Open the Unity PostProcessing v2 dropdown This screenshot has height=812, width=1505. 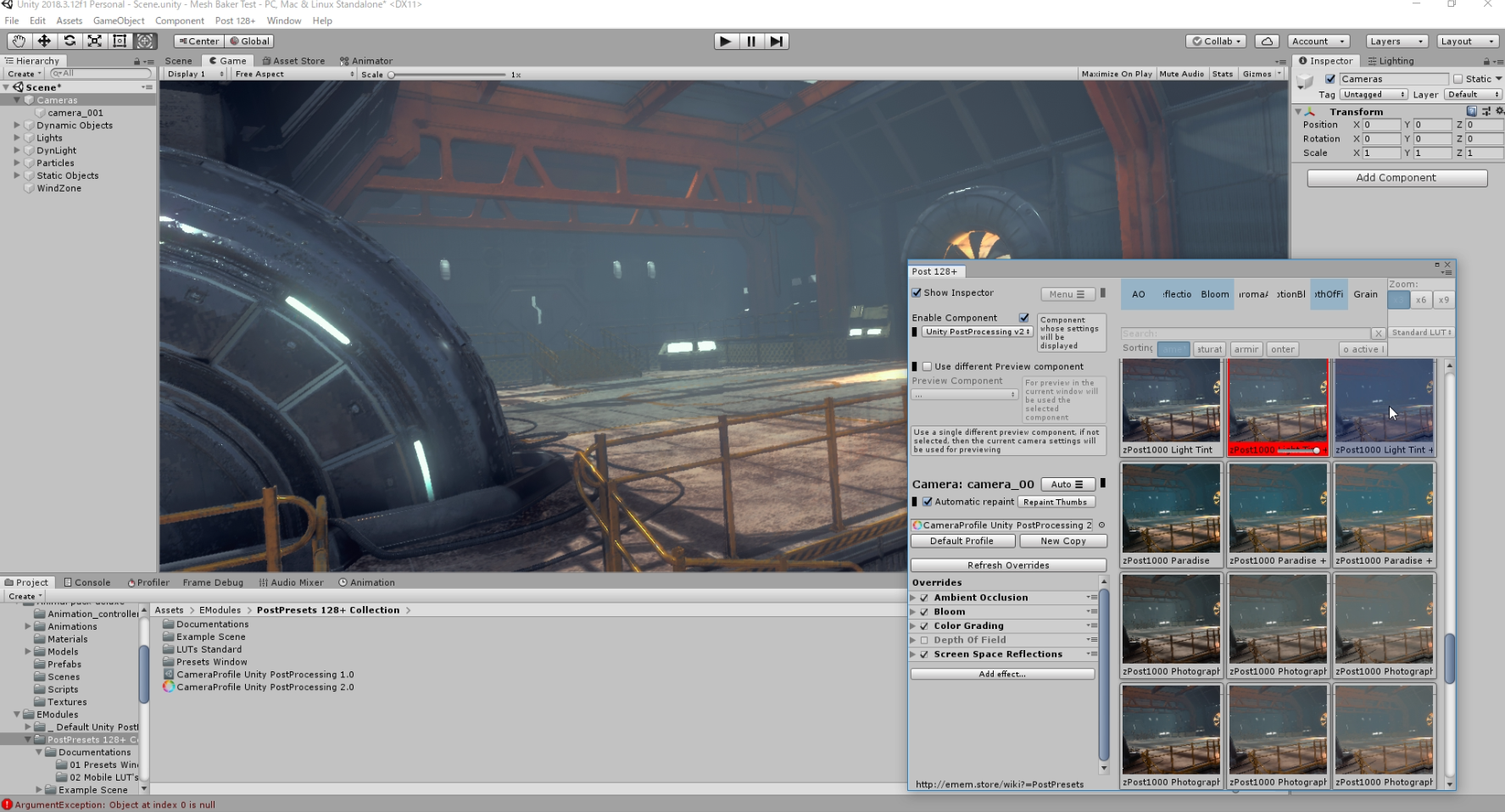click(977, 332)
